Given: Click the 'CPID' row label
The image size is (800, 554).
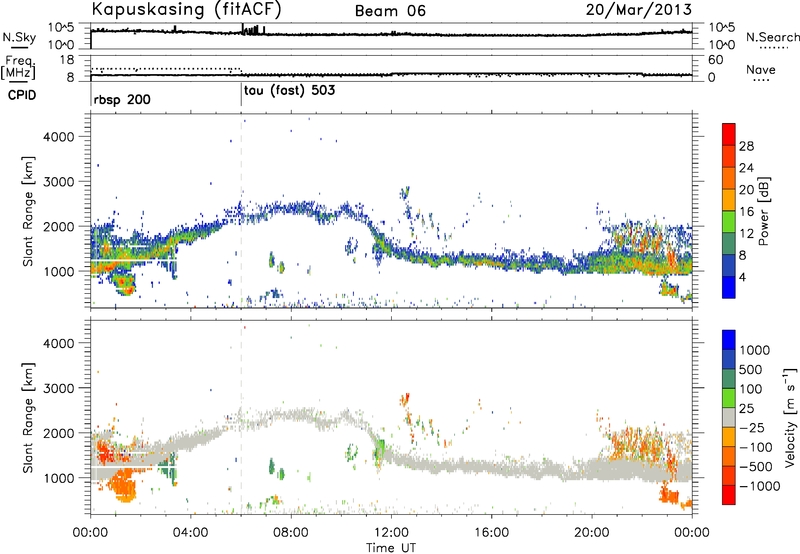Looking at the screenshot, I should [x=22, y=95].
